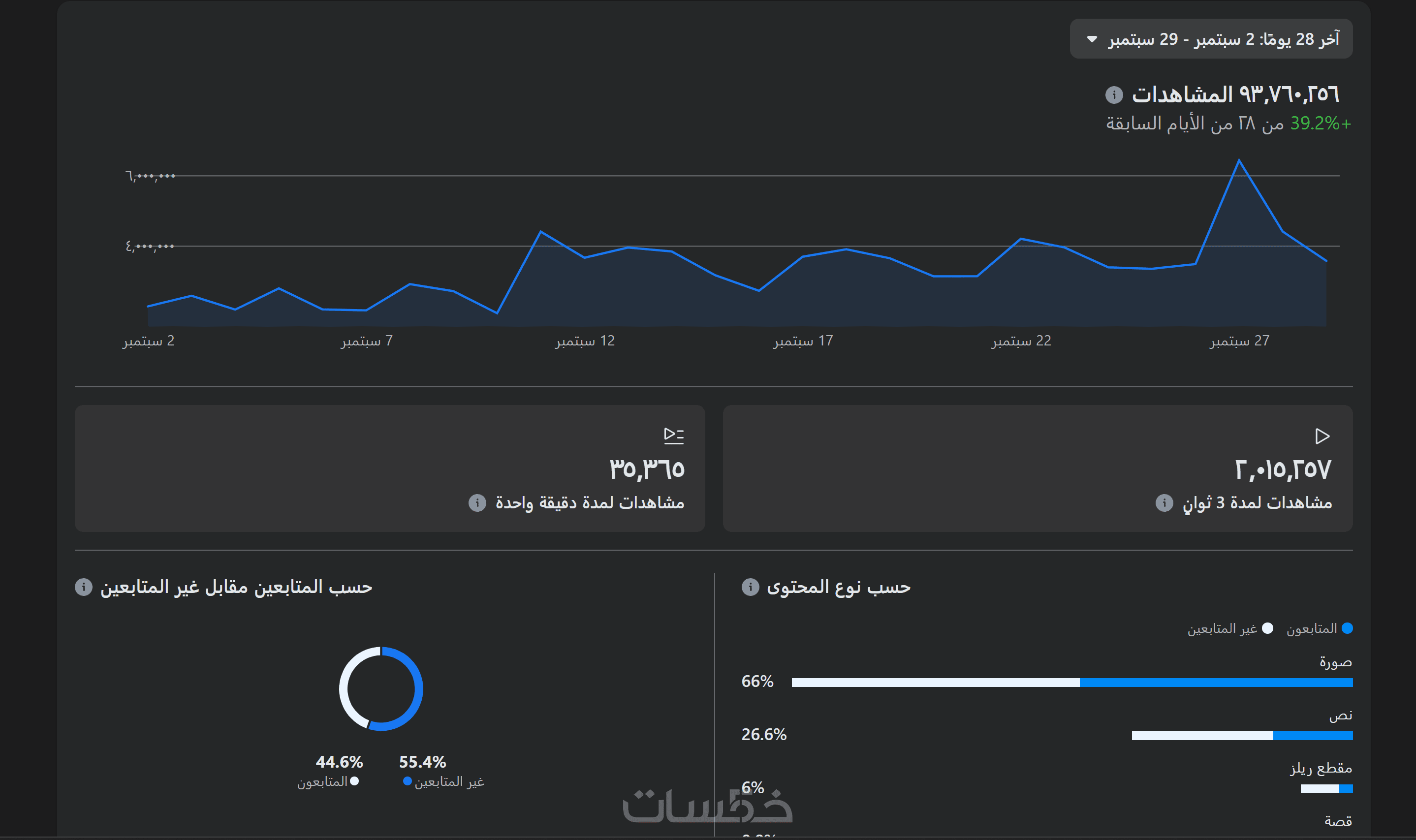This screenshot has width=1416, height=840.
Task: Click the one-minute views card
Action: (x=389, y=468)
